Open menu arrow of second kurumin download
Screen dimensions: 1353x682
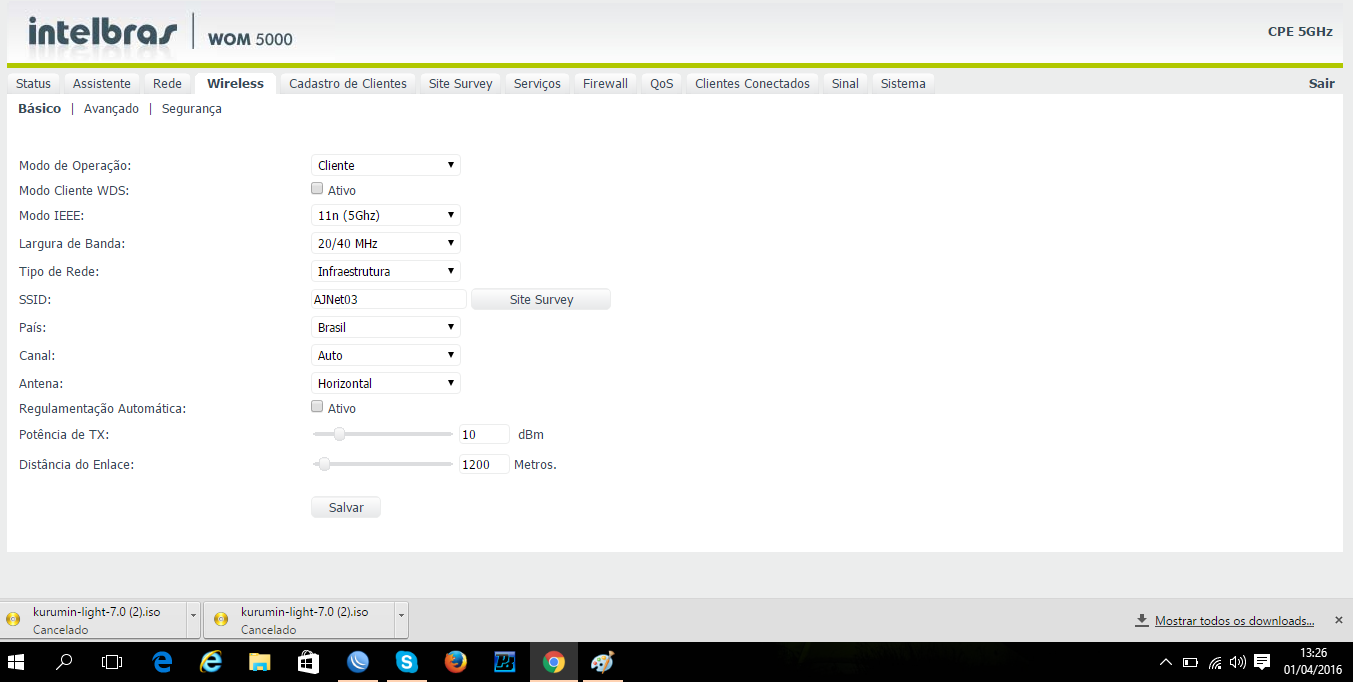401,620
